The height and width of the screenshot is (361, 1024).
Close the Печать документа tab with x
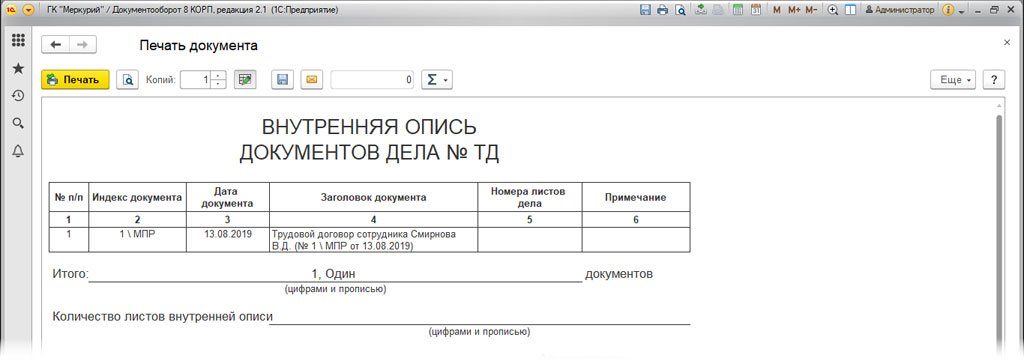point(1006,42)
